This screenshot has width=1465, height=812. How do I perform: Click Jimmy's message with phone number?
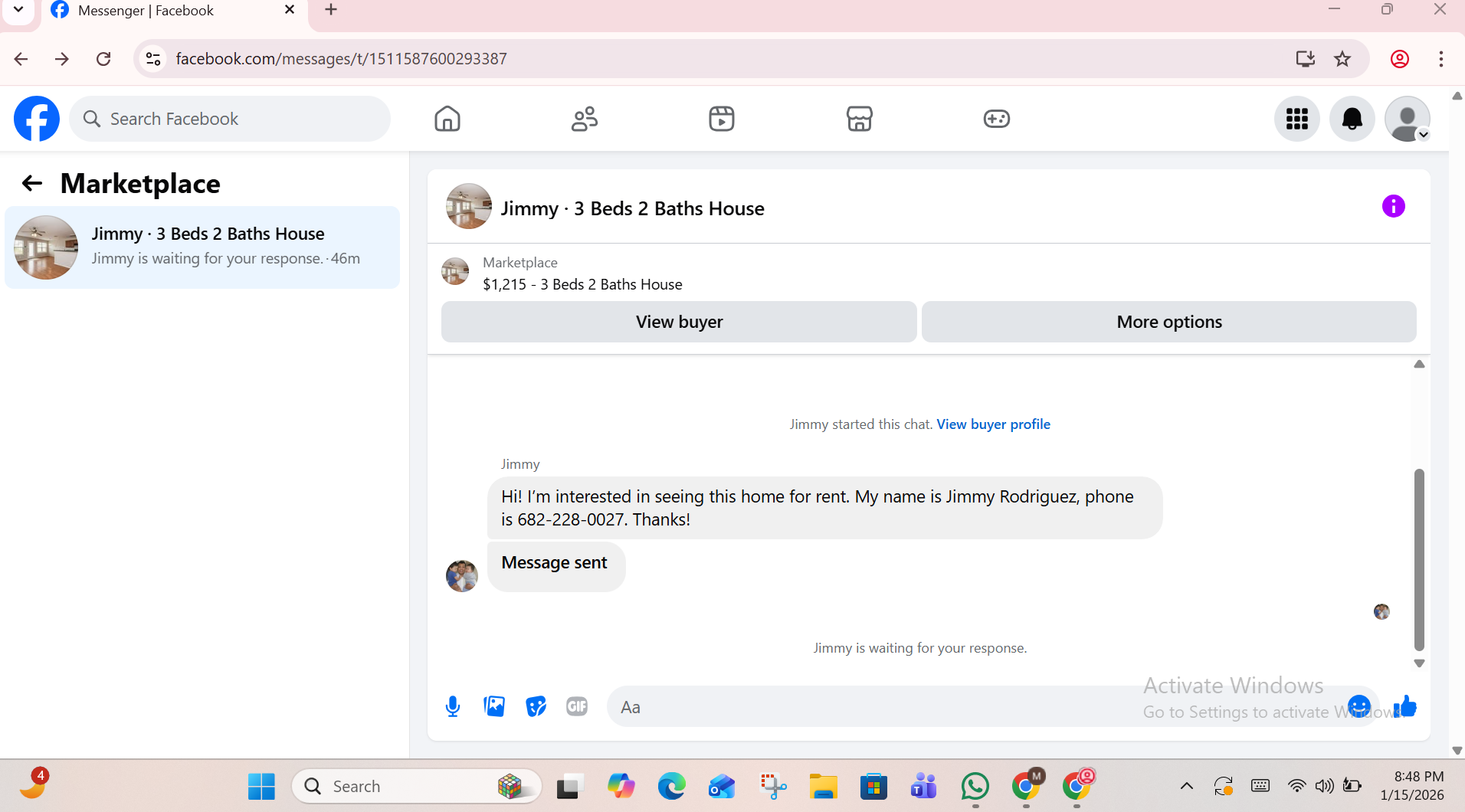[x=824, y=508]
